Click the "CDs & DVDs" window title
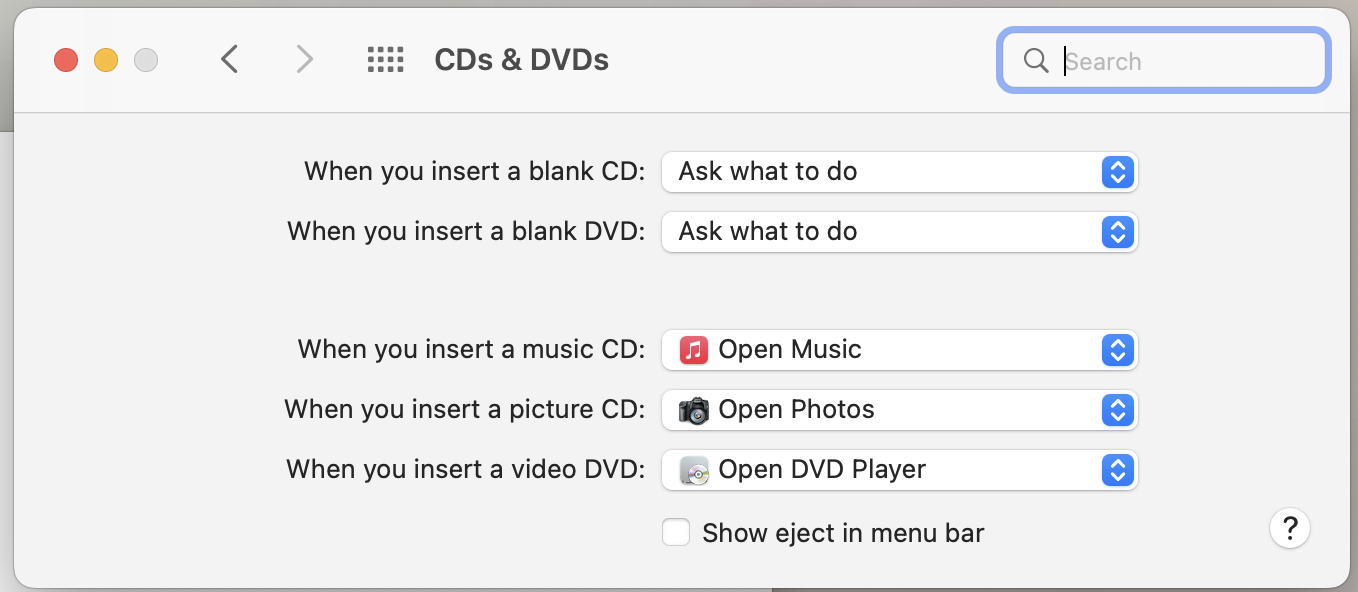The image size is (1358, 592). pyautogui.click(x=521, y=60)
